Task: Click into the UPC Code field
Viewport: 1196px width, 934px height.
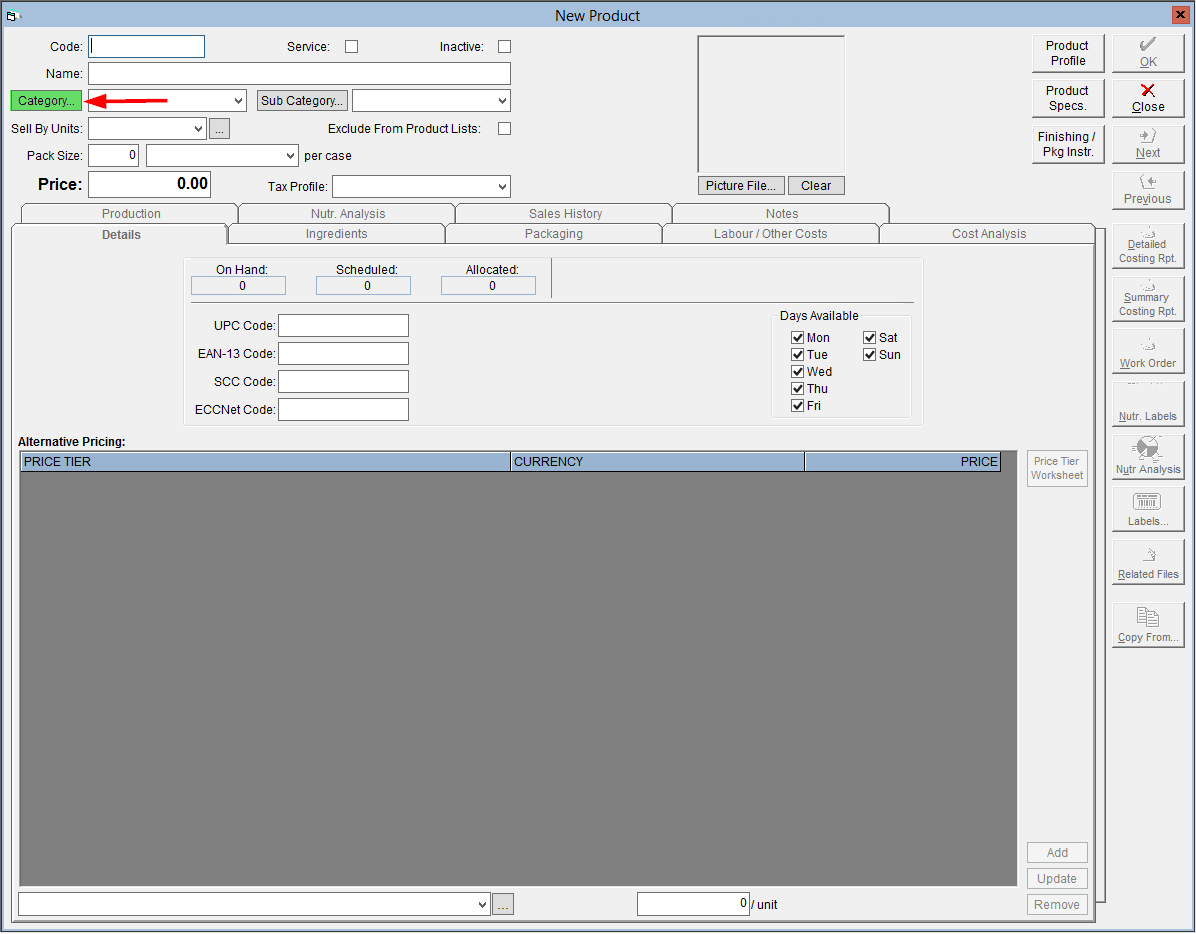Action: click(x=343, y=326)
